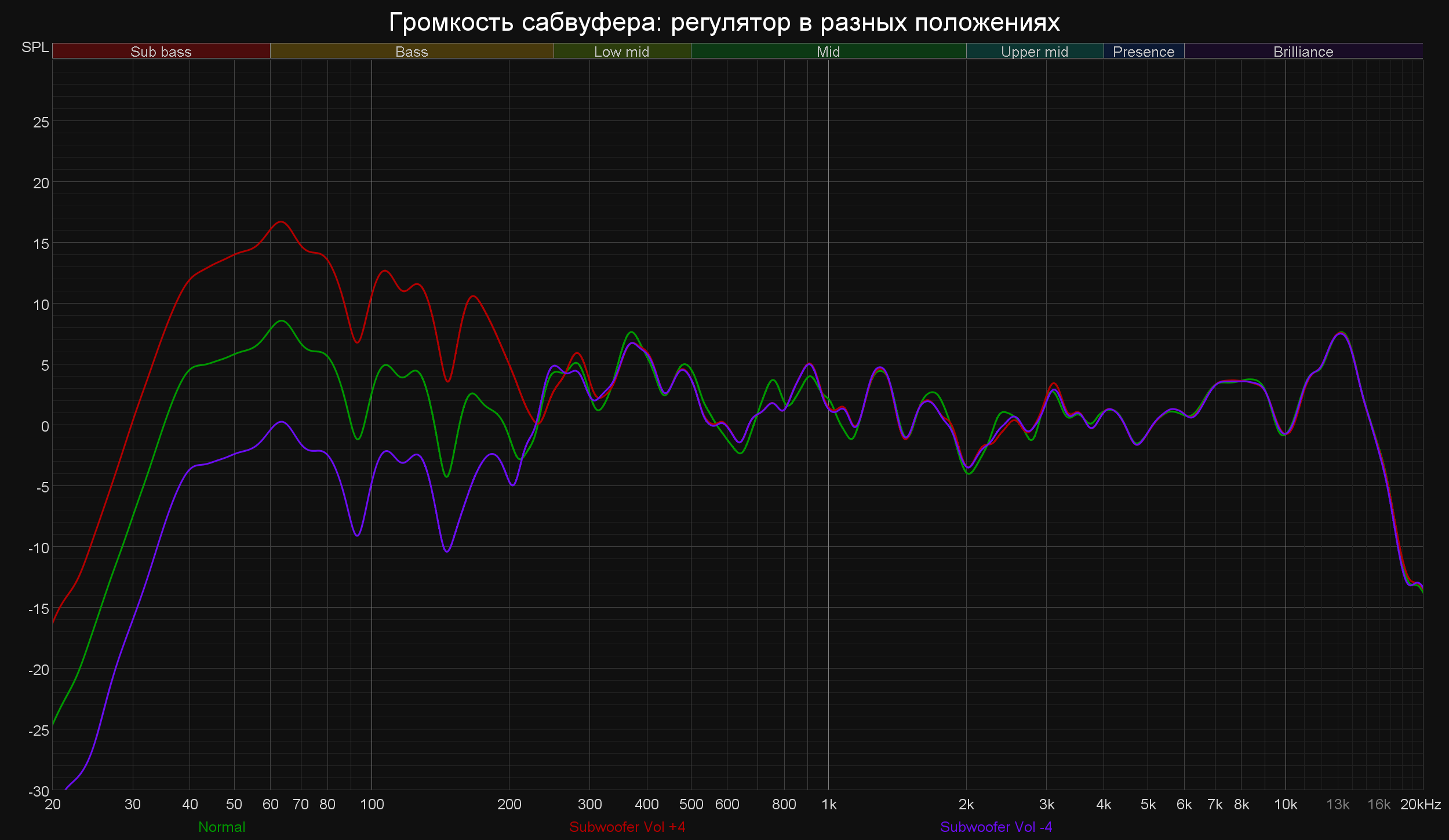Click the green Normal legend label
This screenshot has width=1449, height=840.
pos(222,827)
